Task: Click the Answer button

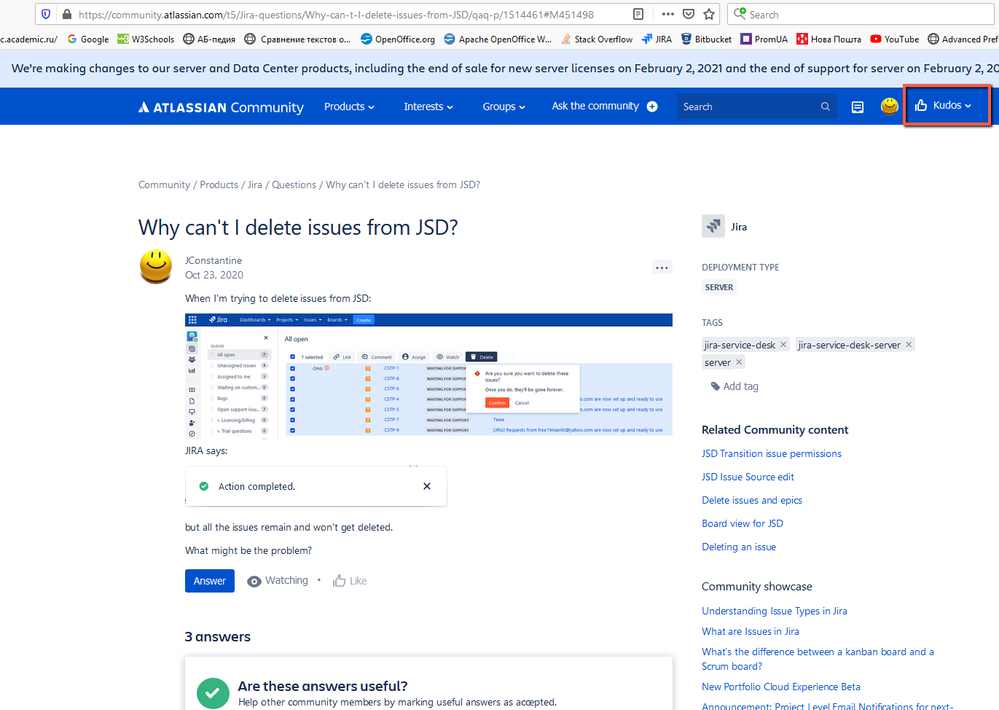Action: pos(210,581)
